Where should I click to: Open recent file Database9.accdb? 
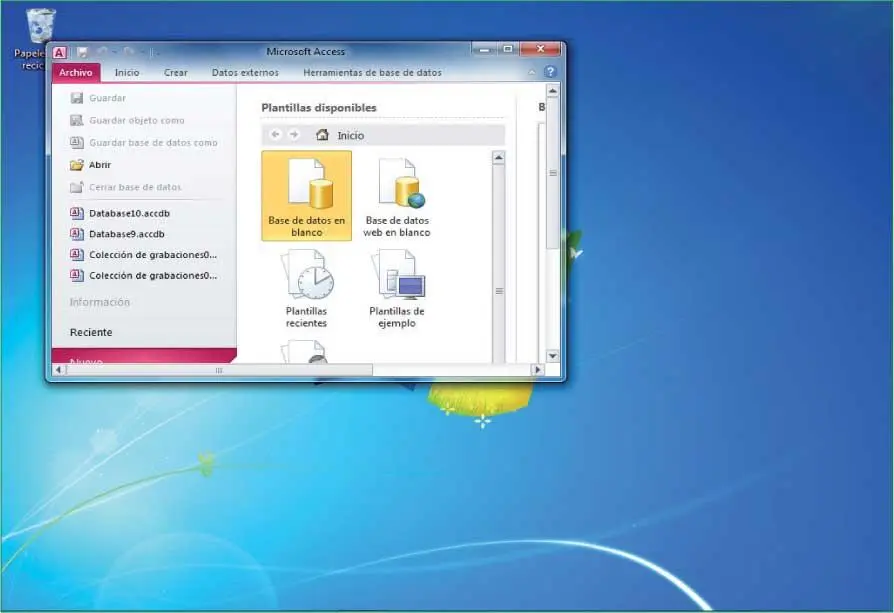[117, 234]
